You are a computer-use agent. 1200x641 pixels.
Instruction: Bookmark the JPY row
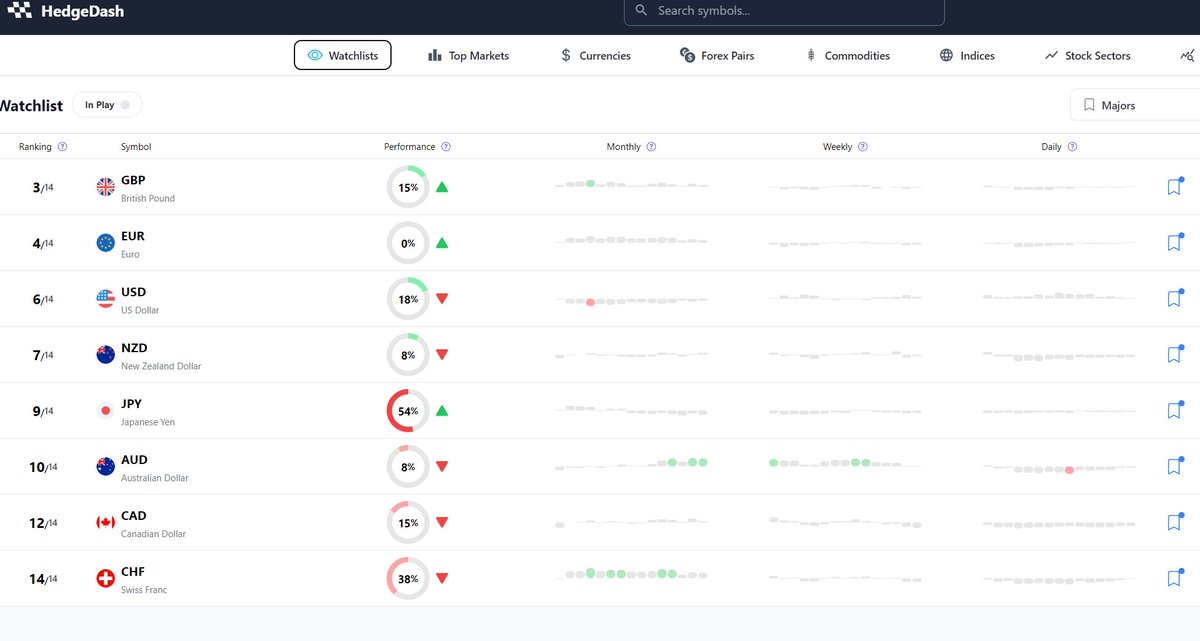[x=1174, y=411]
